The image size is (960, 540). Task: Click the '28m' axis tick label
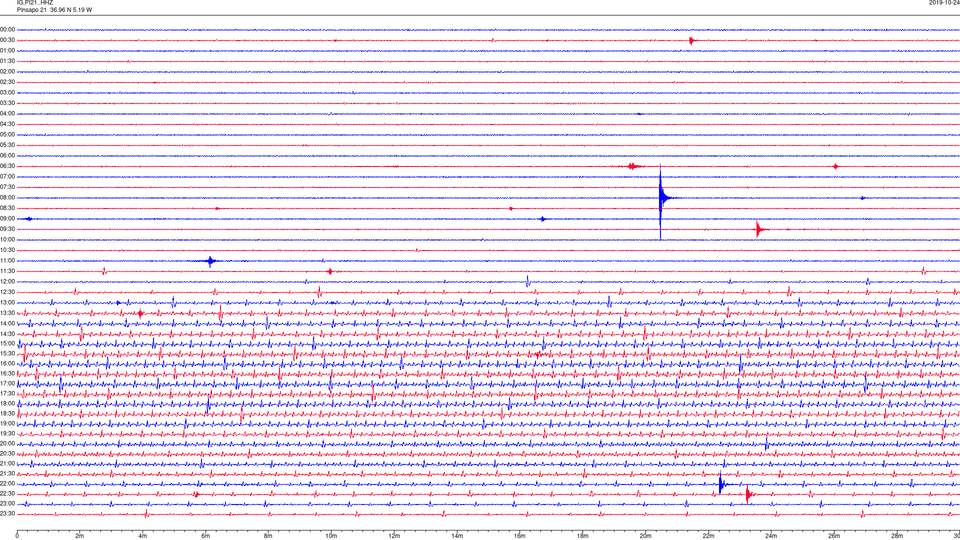click(897, 536)
